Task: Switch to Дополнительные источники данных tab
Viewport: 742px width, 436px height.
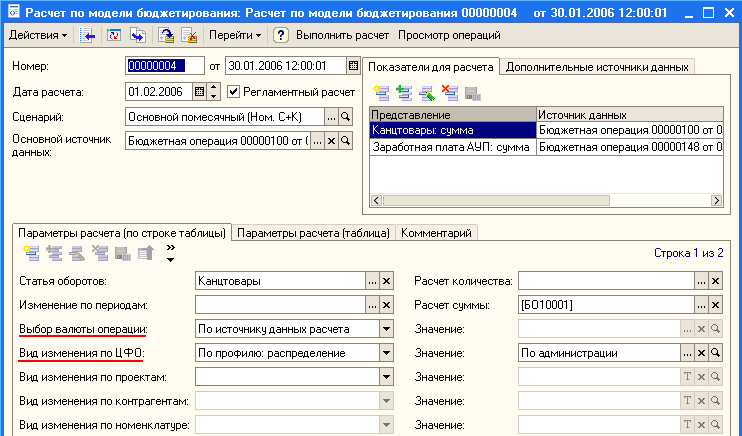Action: click(x=597, y=67)
